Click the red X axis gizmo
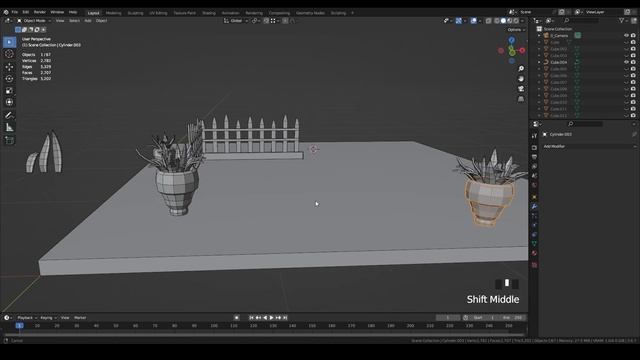This screenshot has width=640, height=360. (x=522, y=50)
